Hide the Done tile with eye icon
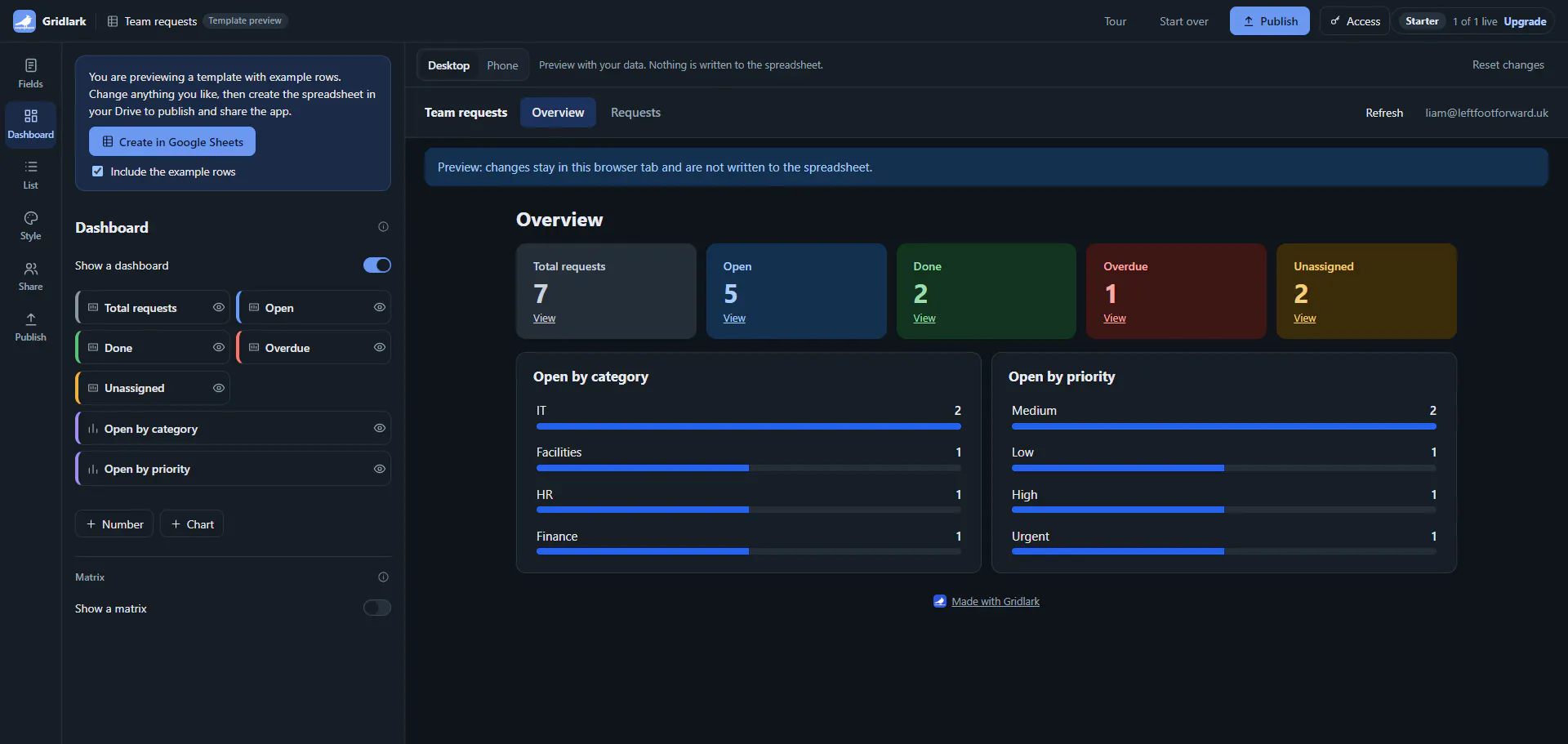Viewport: 1568px width, 744px height. pos(219,348)
